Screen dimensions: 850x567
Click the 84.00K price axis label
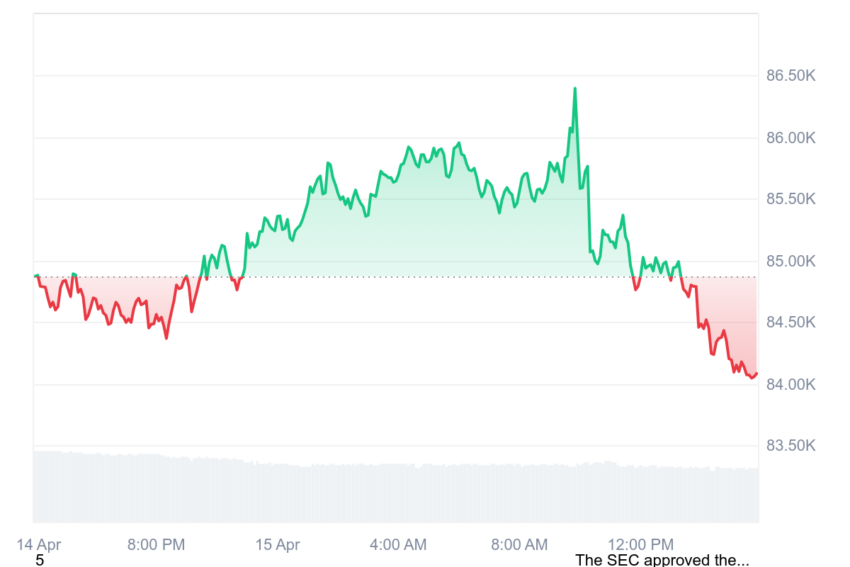pos(790,385)
